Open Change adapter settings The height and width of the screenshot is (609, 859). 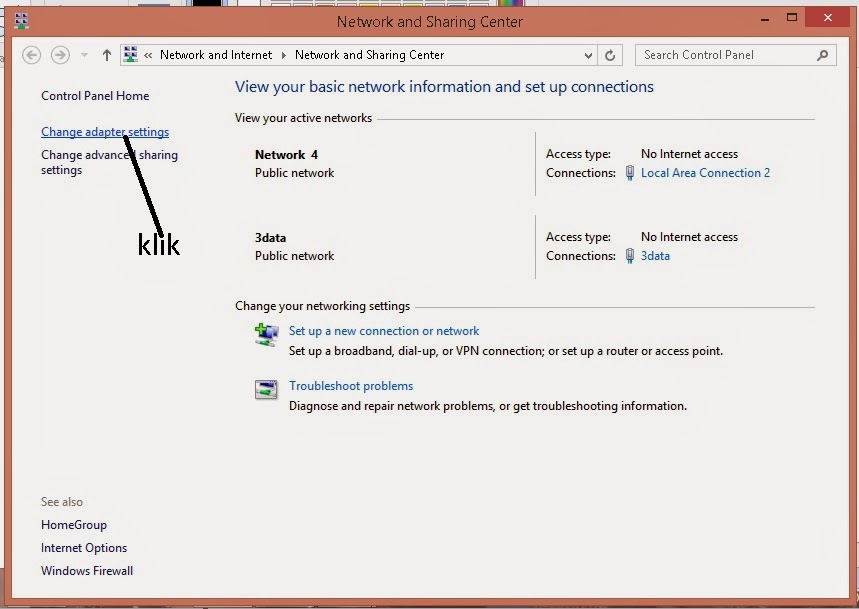point(103,131)
